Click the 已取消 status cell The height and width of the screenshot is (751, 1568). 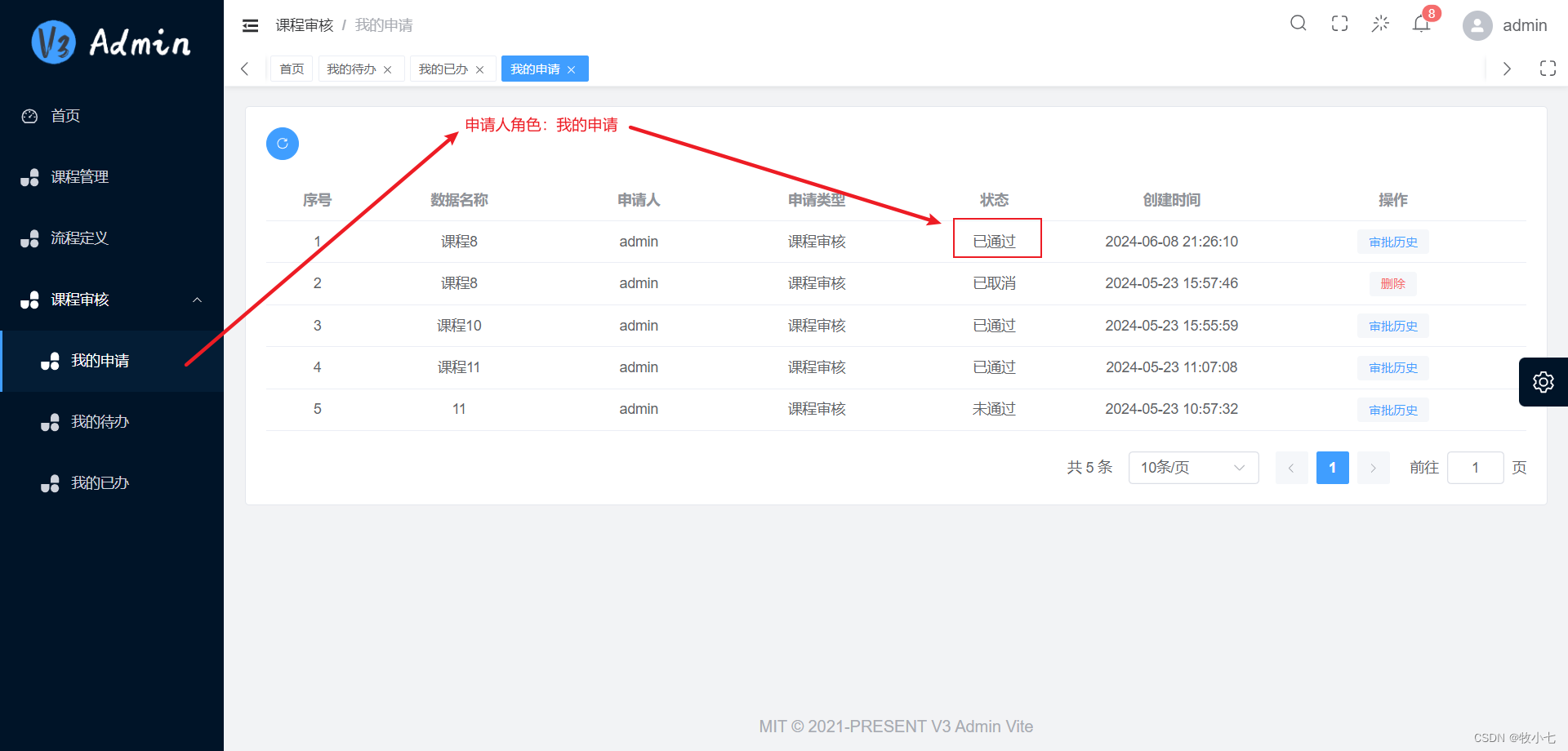tap(994, 283)
